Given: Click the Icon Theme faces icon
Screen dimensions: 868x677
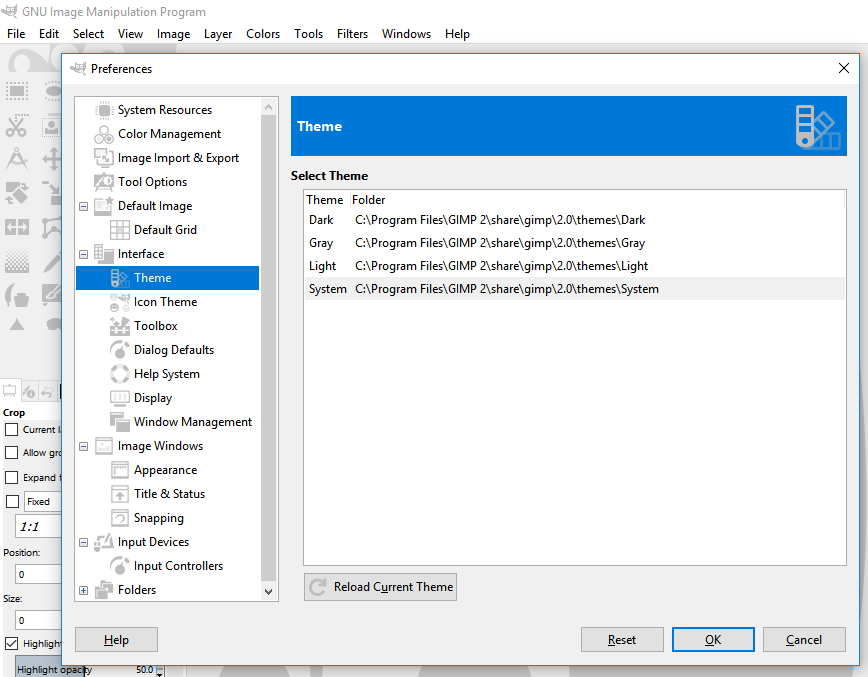Looking at the screenshot, I should (120, 302).
